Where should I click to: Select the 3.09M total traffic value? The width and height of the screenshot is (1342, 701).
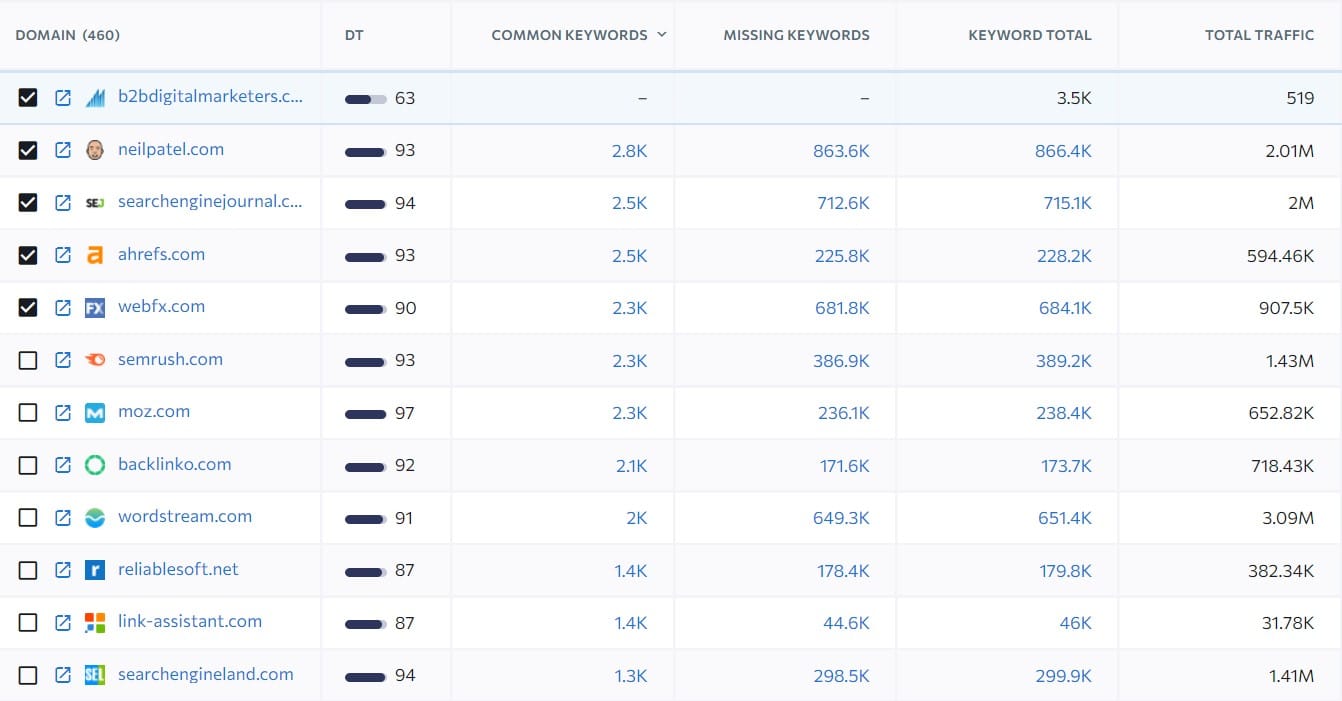coord(1288,518)
